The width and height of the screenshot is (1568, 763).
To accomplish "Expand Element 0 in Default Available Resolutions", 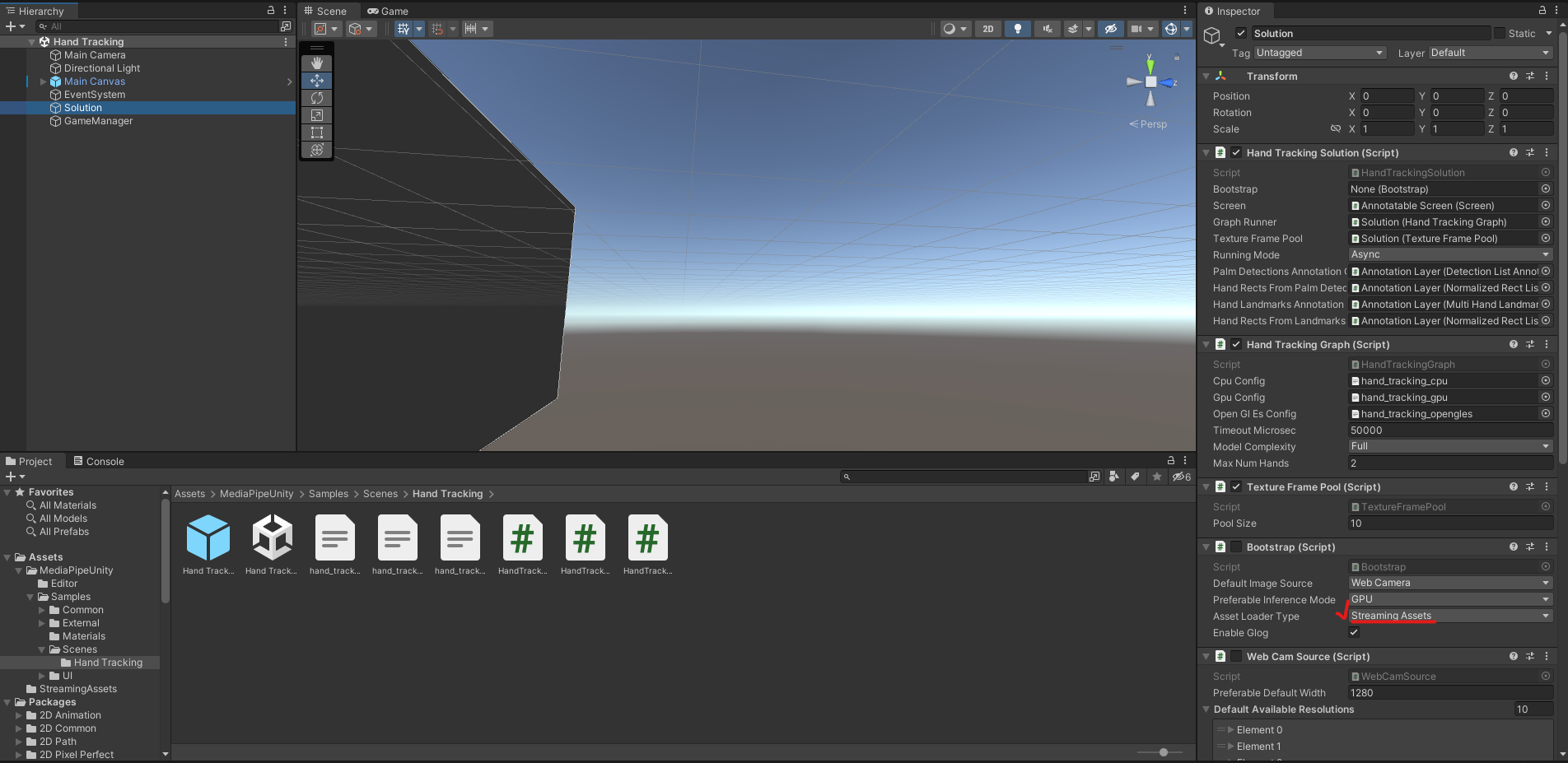I will (1231, 730).
